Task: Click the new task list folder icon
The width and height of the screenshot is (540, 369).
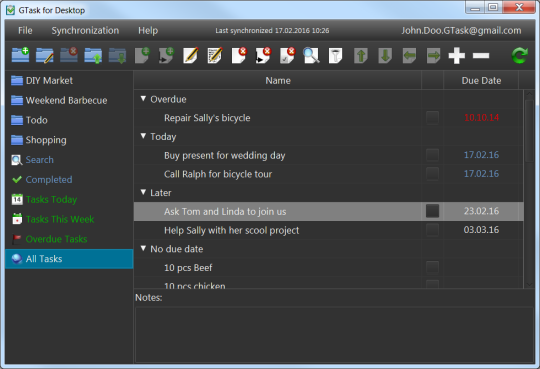Action: [x=20, y=55]
